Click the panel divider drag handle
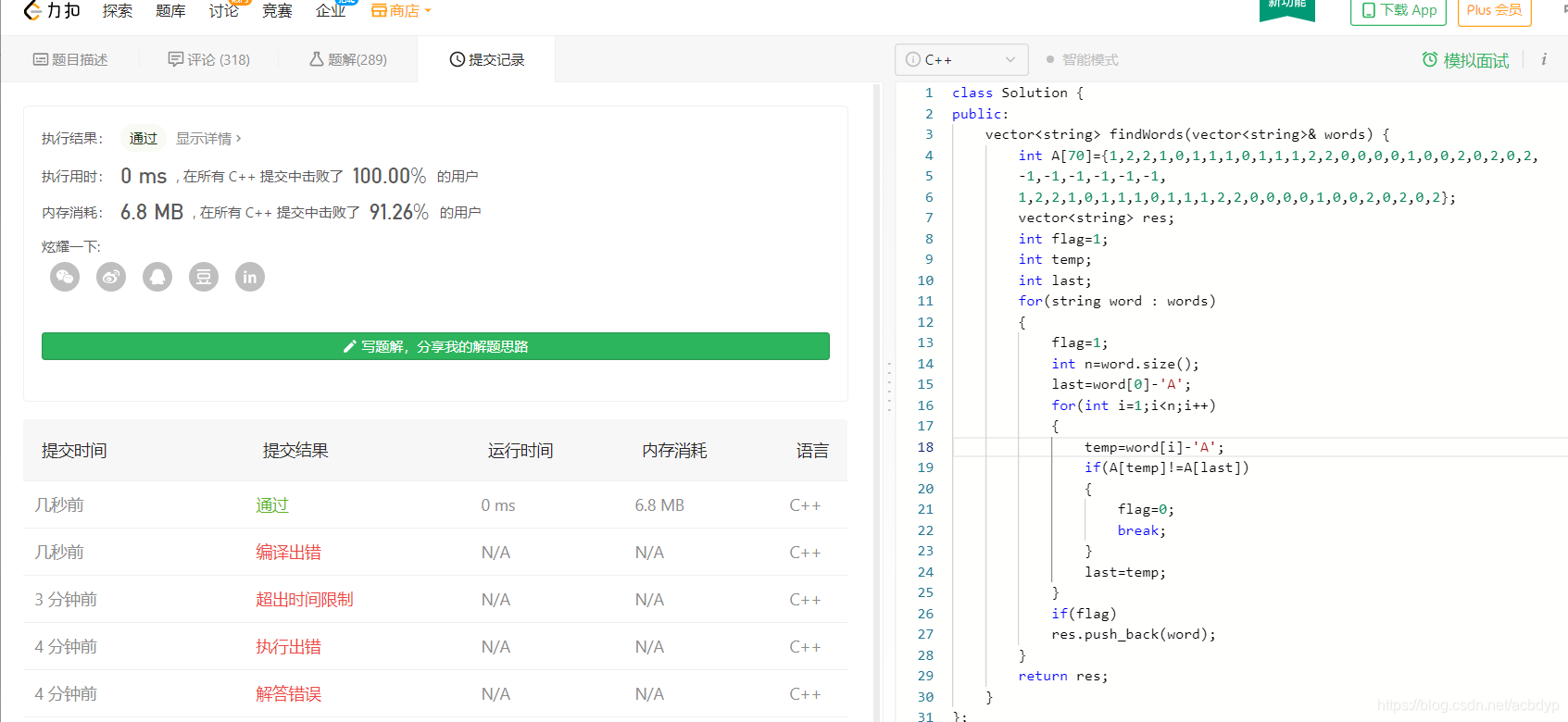Screen dimensions: 1568x722 pyautogui.click(x=889, y=387)
